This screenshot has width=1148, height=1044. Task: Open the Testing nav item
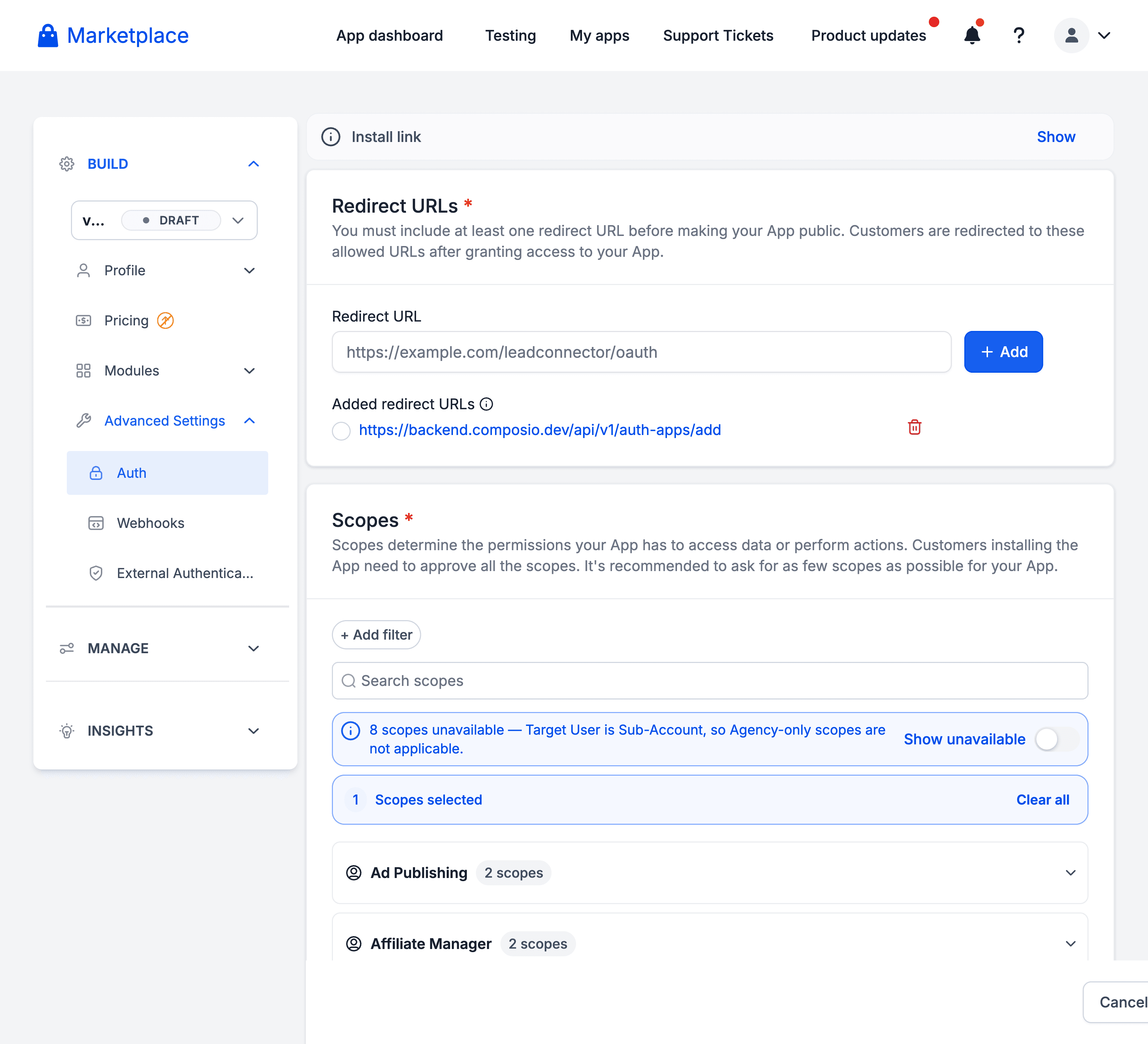click(x=510, y=35)
